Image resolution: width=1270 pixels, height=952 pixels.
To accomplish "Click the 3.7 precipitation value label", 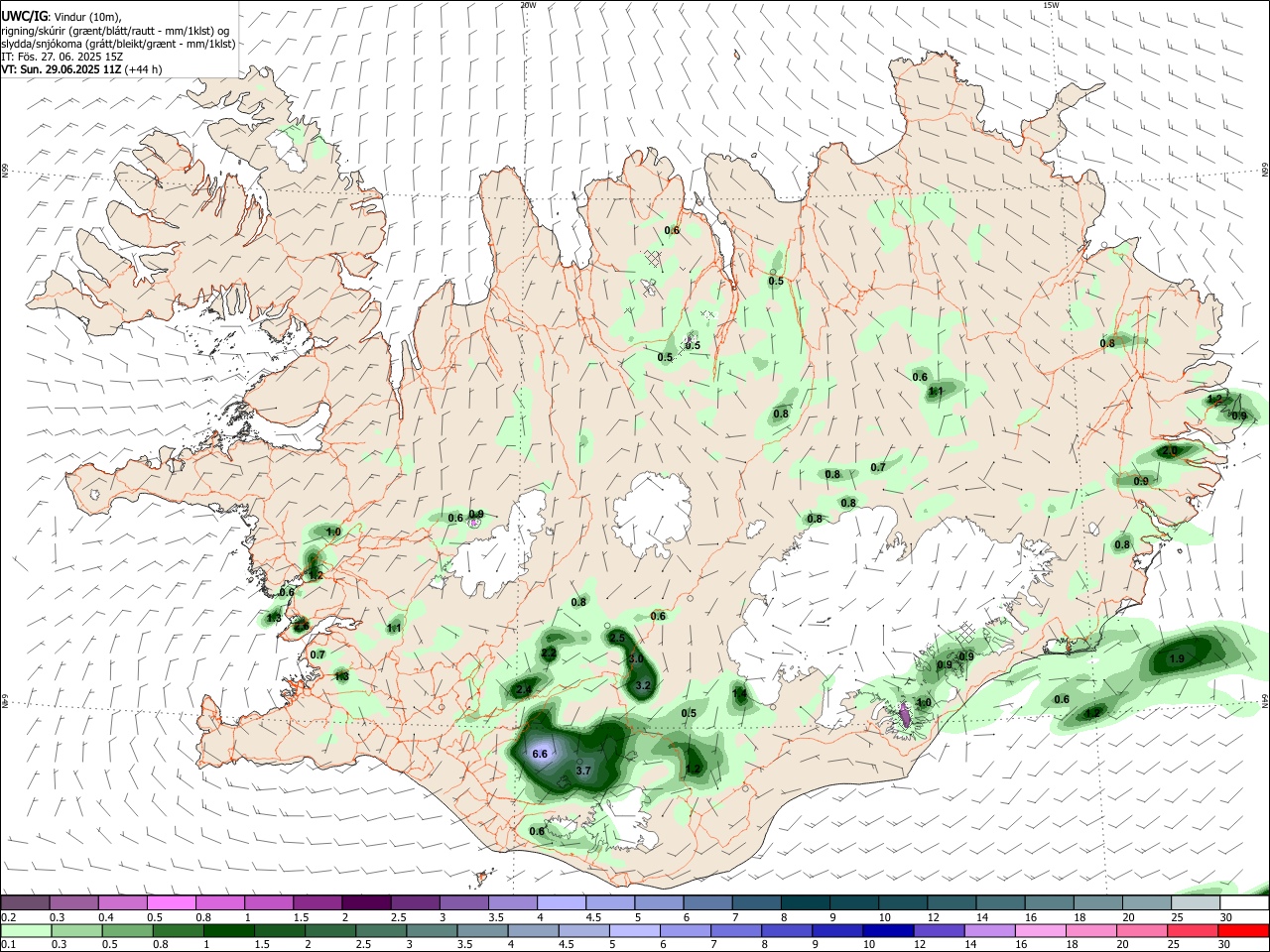I will [x=583, y=771].
